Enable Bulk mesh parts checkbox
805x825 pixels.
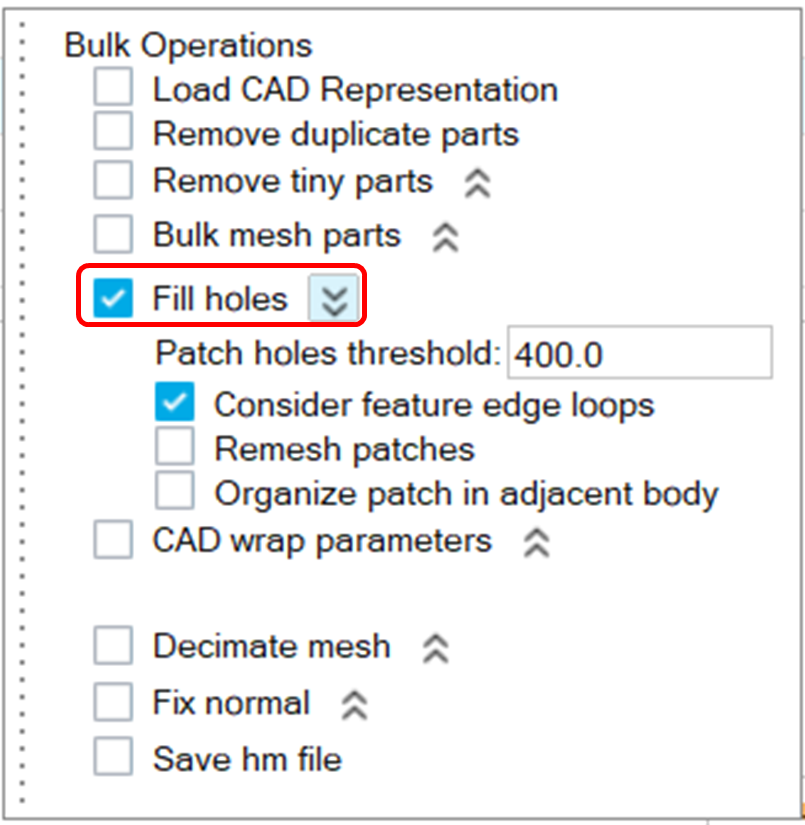pos(113,235)
